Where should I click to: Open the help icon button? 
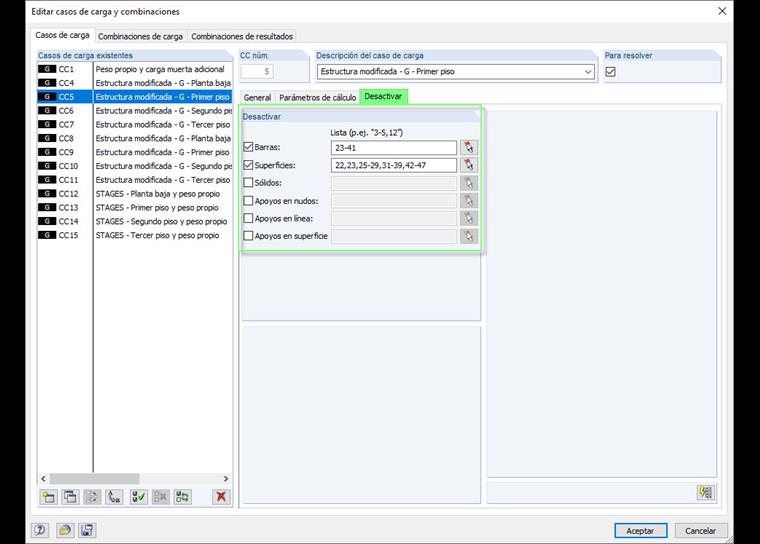pos(40,530)
